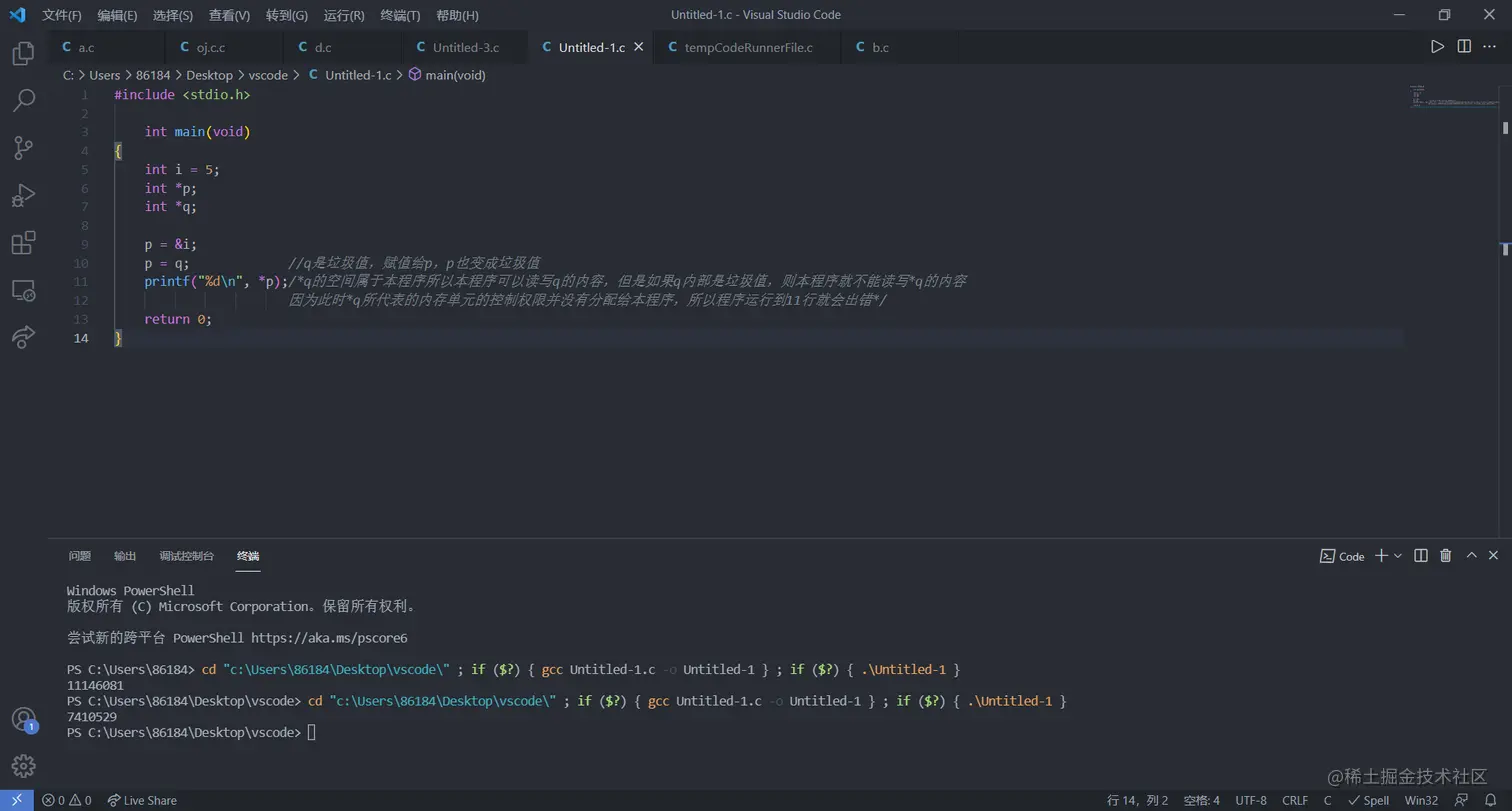
Task: Show errors and warnings count
Action: point(66,800)
